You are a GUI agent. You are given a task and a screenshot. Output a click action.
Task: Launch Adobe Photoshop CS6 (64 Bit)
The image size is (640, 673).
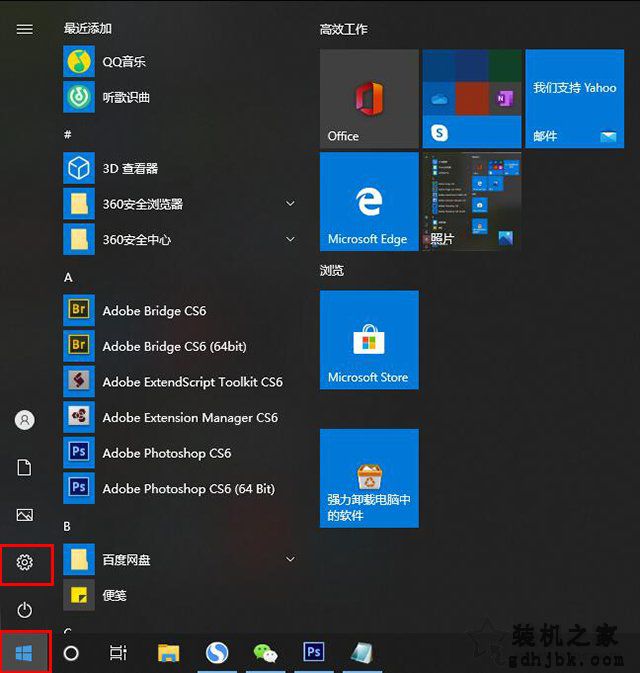click(179, 488)
